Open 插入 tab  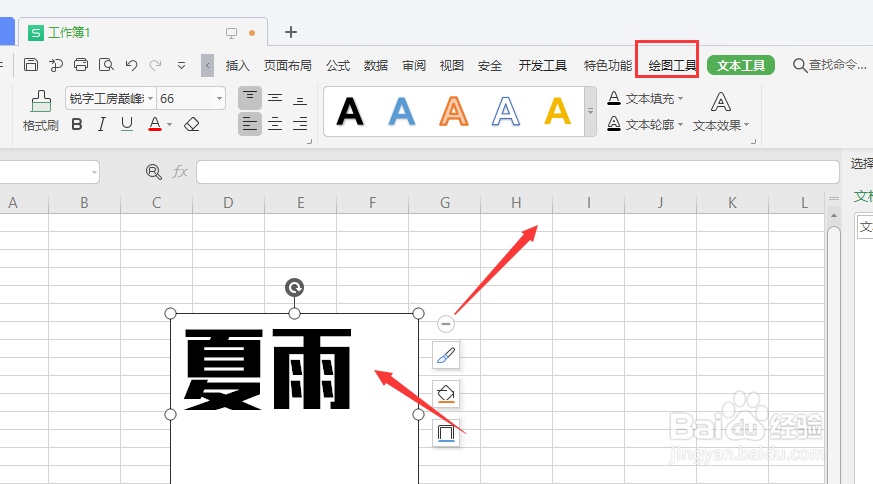pyautogui.click(x=238, y=66)
